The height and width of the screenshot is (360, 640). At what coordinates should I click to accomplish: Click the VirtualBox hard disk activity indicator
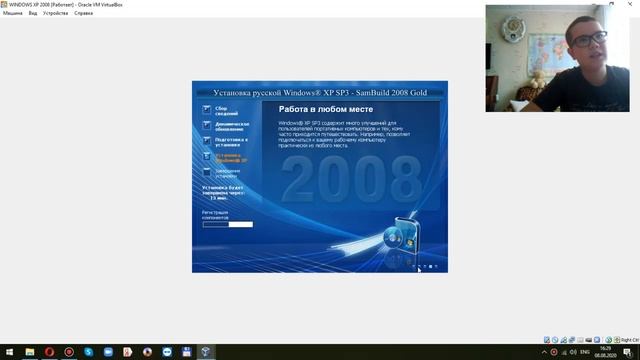(x=547, y=340)
